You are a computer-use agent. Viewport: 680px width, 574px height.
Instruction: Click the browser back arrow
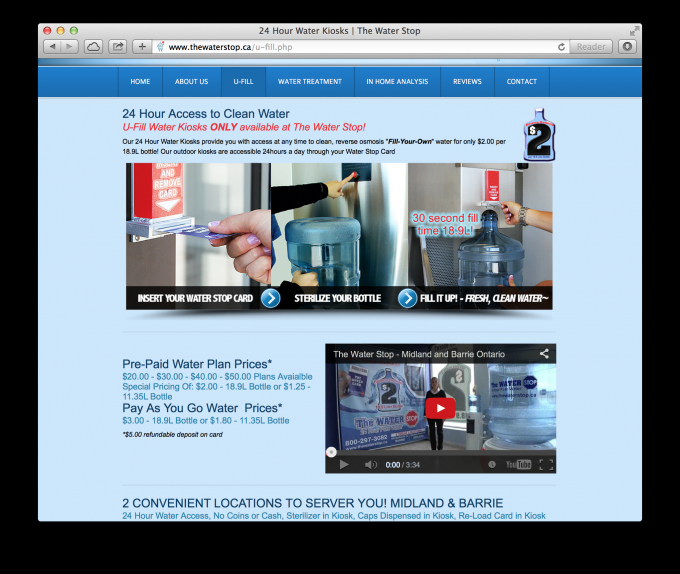(51, 46)
